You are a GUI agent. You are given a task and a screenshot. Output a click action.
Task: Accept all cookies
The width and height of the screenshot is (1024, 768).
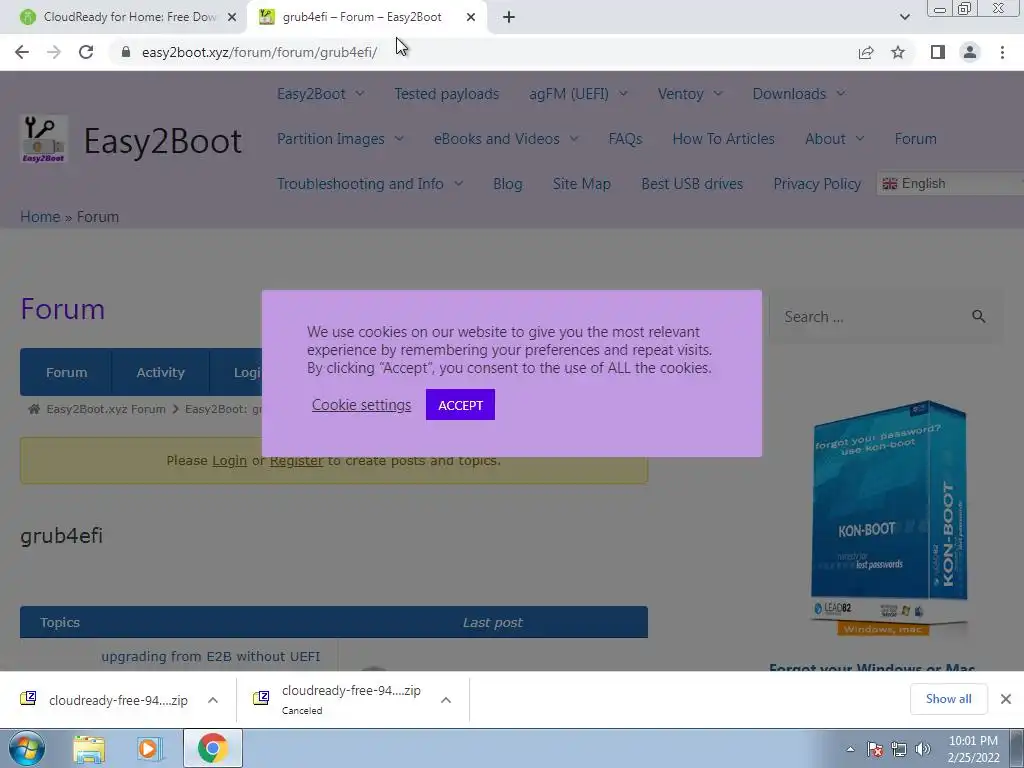(460, 405)
